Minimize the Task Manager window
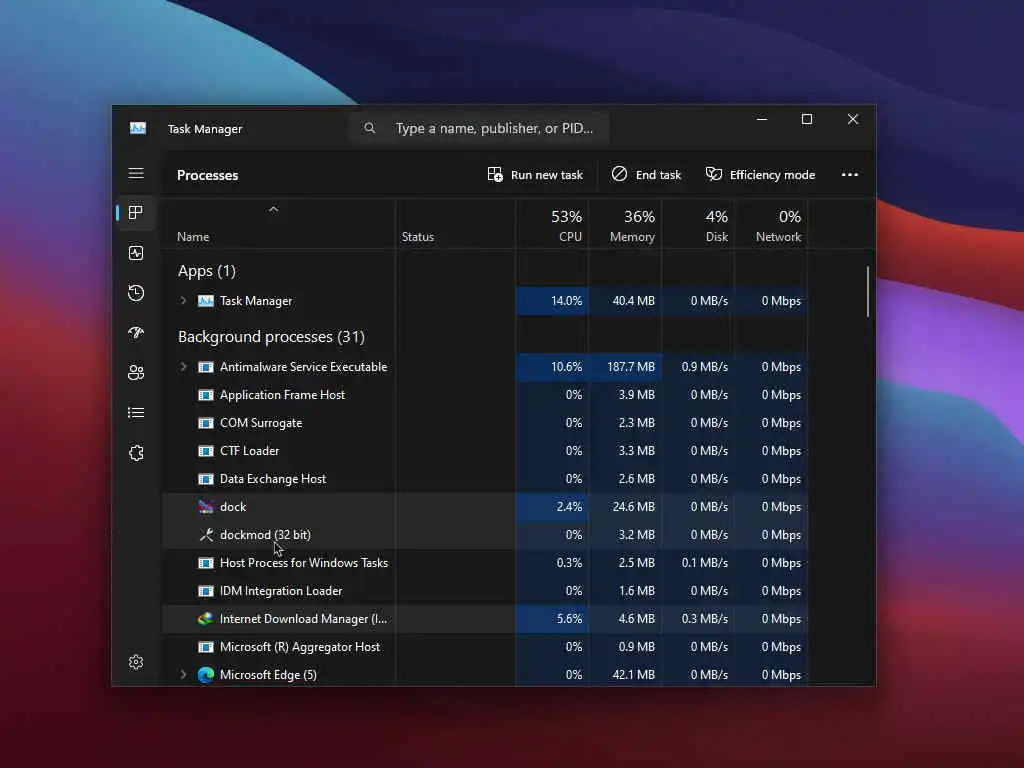Image resolution: width=1024 pixels, height=768 pixels. click(761, 119)
